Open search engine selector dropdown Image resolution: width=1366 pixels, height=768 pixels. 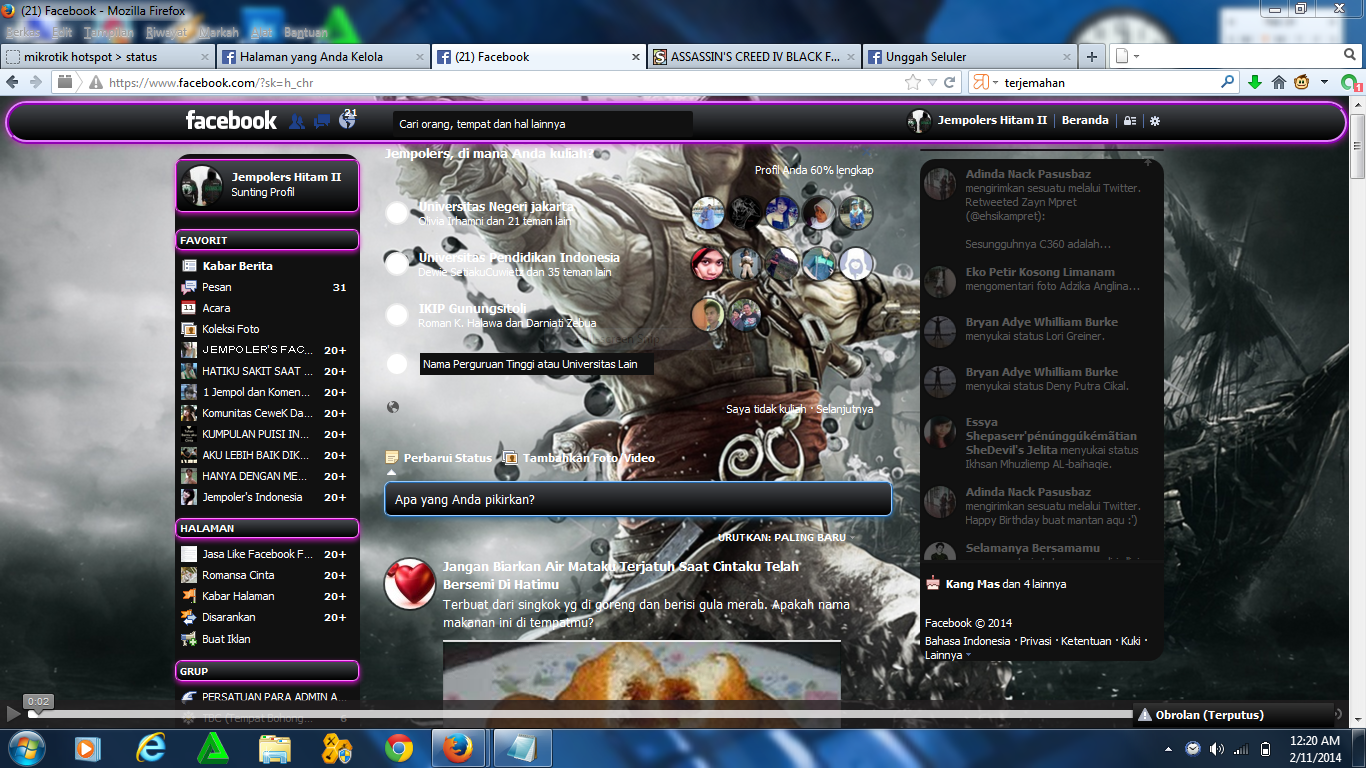[x=984, y=83]
